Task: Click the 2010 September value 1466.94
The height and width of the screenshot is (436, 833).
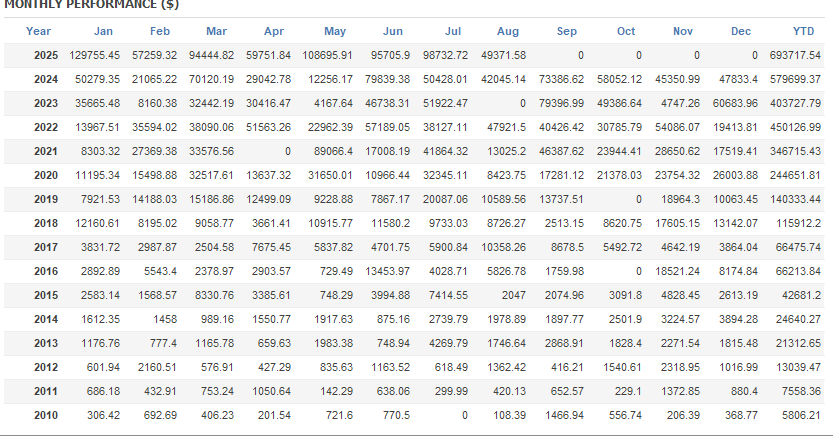Action: pyautogui.click(x=564, y=415)
